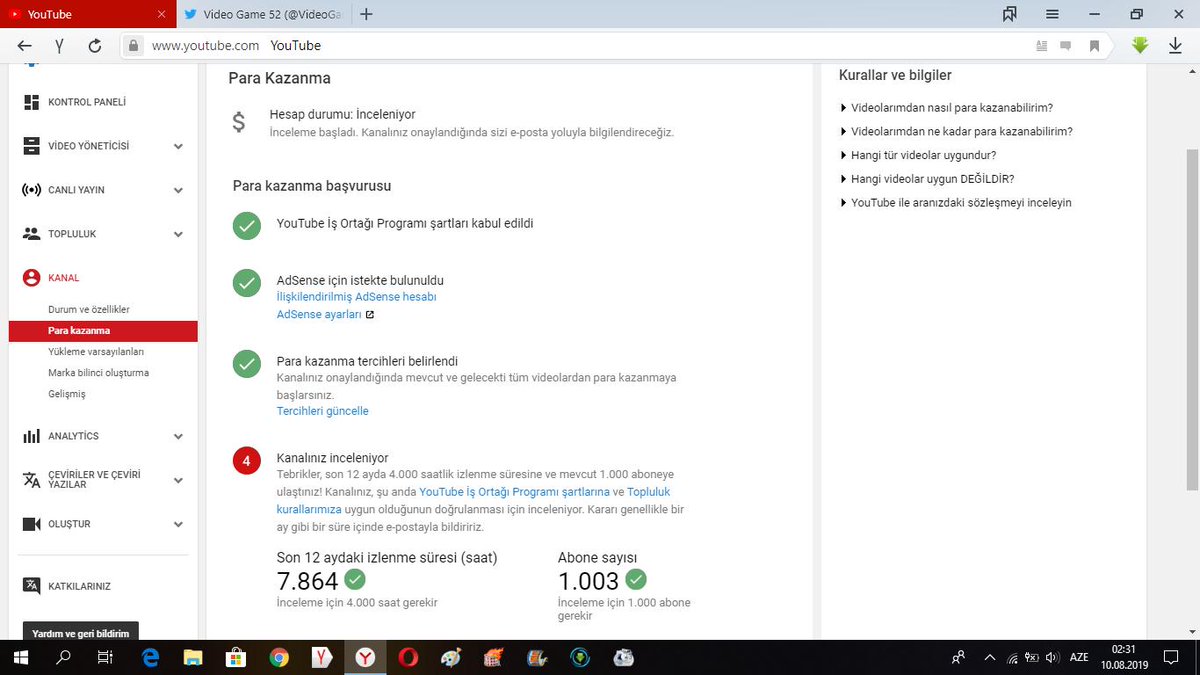This screenshot has height=675, width=1200.
Task: Open Opera browser from taskbar
Action: (408, 657)
